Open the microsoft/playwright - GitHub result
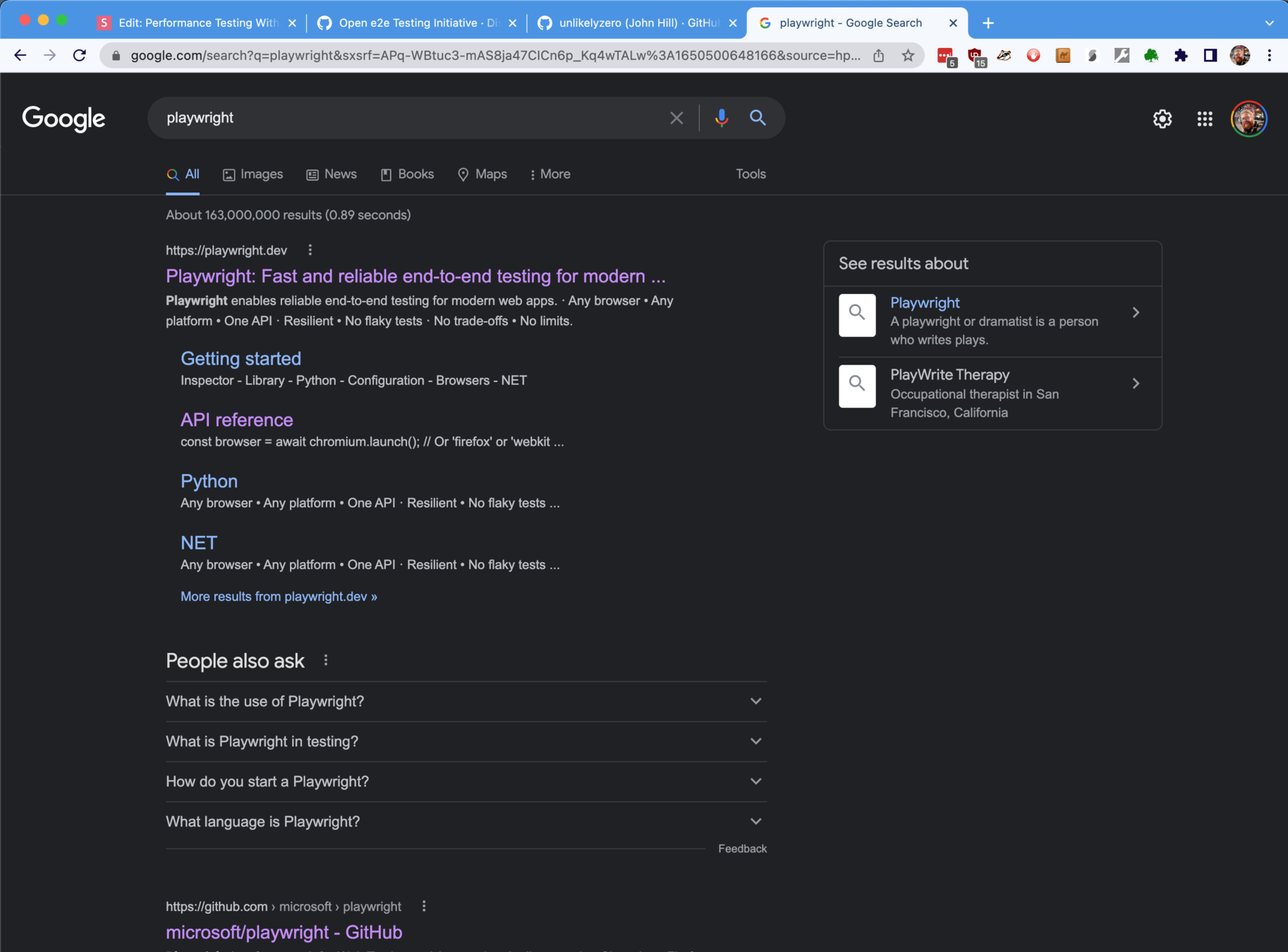This screenshot has width=1288, height=952. [x=284, y=932]
